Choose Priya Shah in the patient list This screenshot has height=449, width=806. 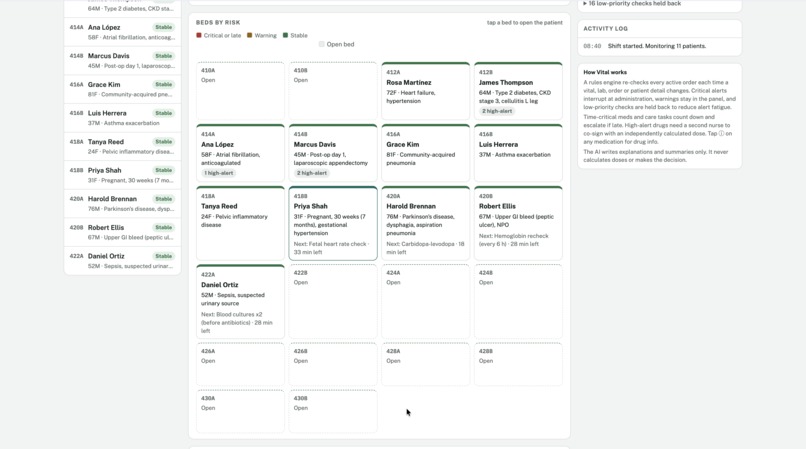[x=122, y=175]
